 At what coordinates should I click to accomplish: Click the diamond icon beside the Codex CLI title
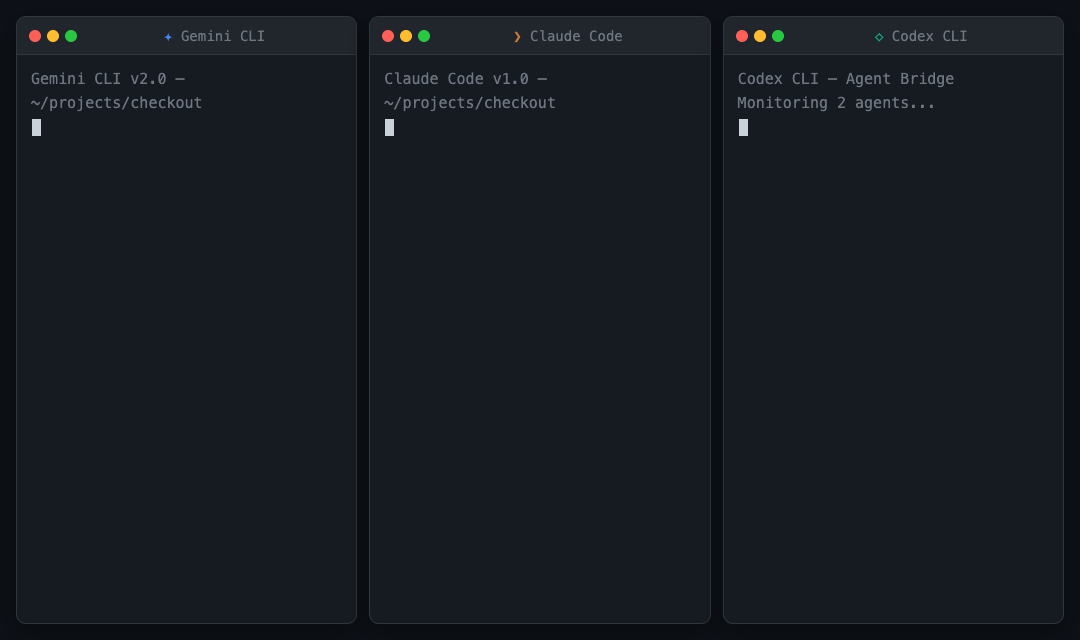(878, 36)
